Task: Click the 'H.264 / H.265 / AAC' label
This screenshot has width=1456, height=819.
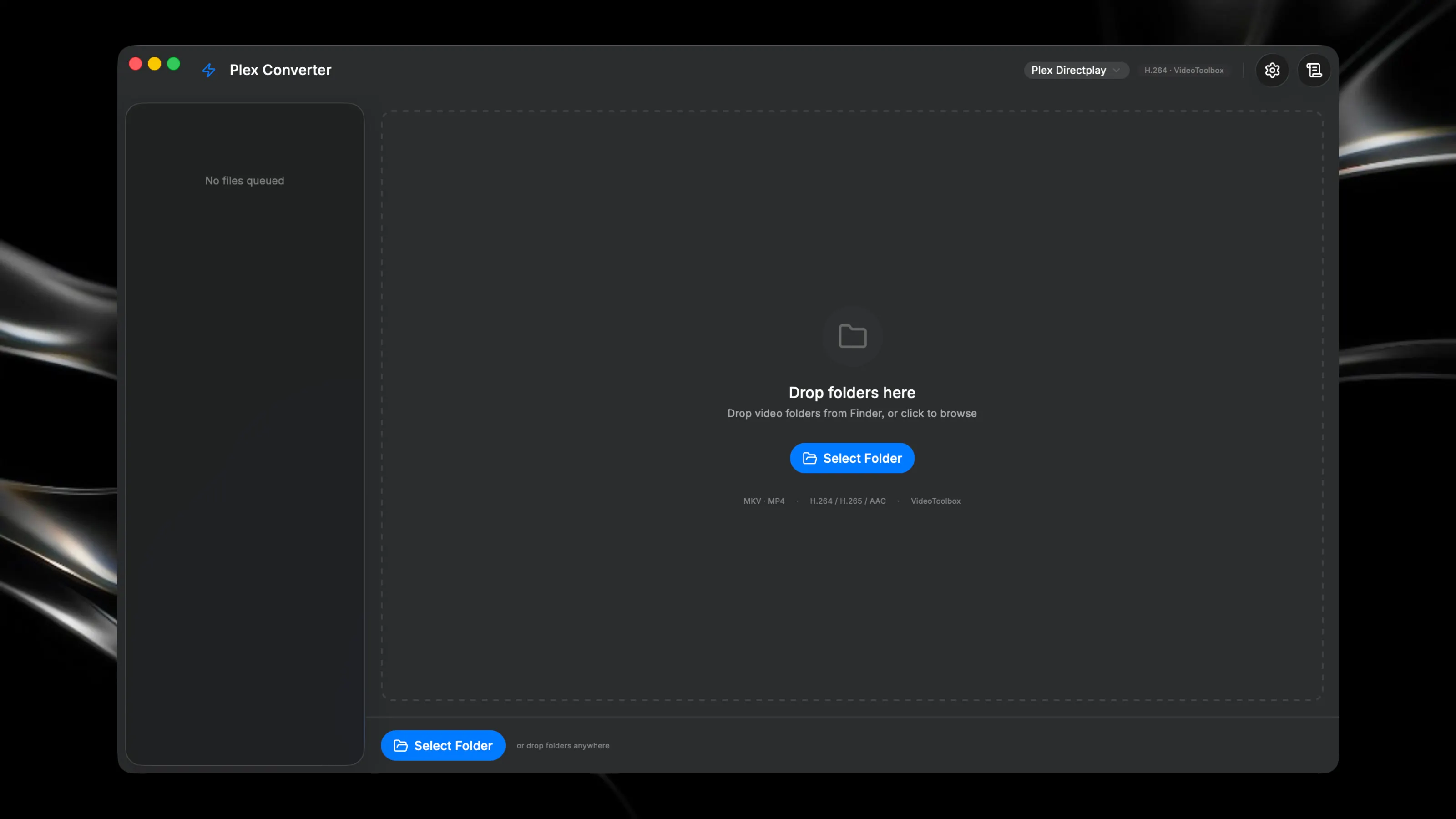Action: point(847,501)
